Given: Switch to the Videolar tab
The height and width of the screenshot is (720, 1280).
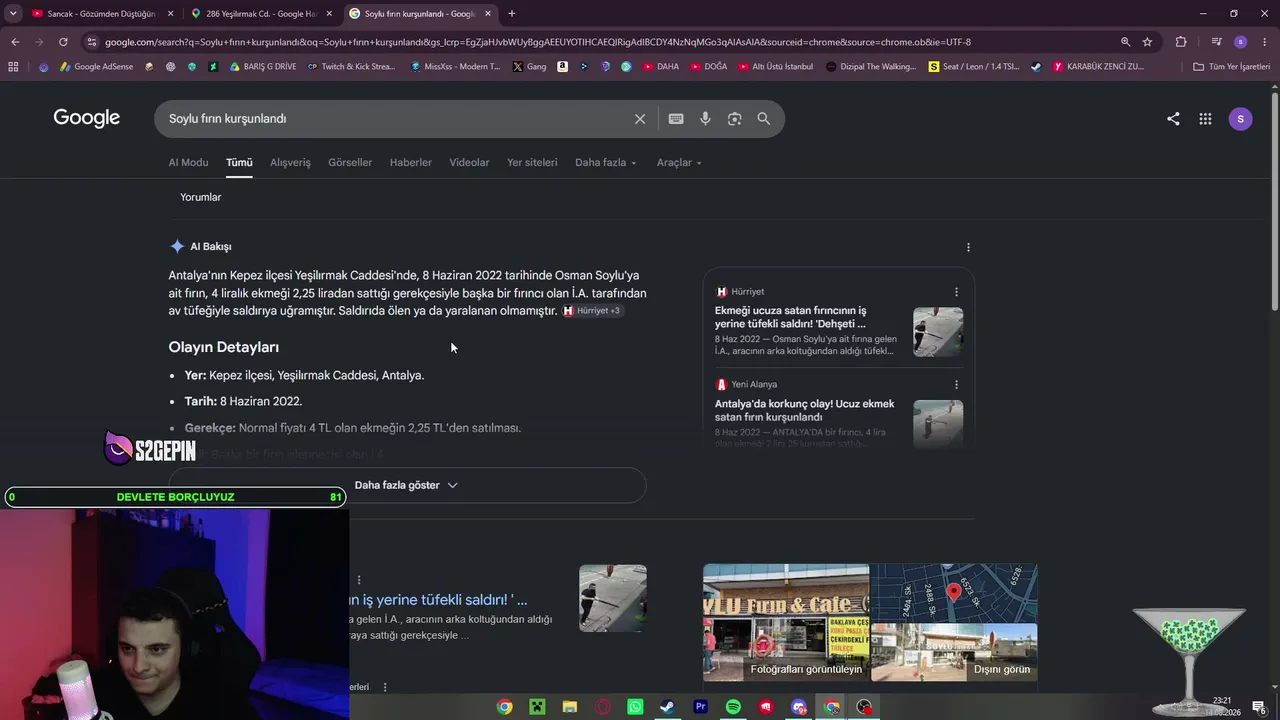Looking at the screenshot, I should [469, 163].
